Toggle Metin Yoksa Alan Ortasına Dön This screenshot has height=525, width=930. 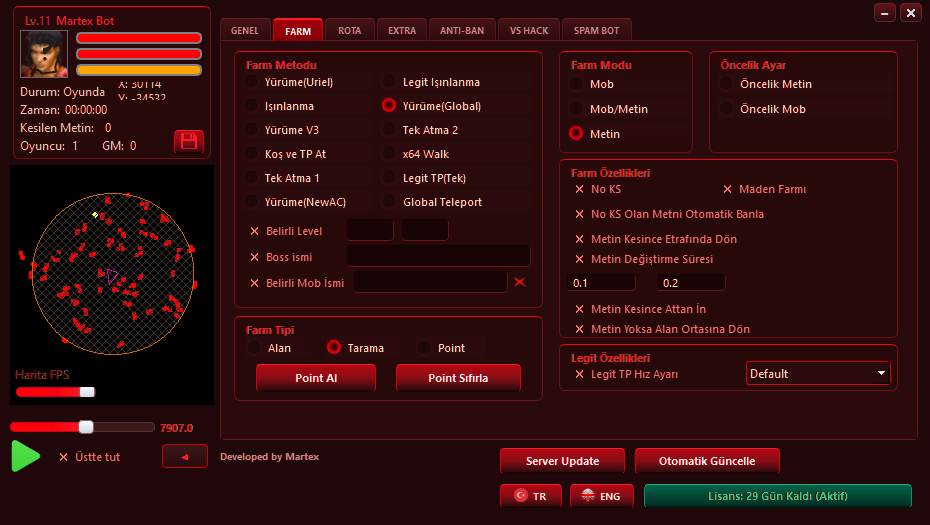579,329
